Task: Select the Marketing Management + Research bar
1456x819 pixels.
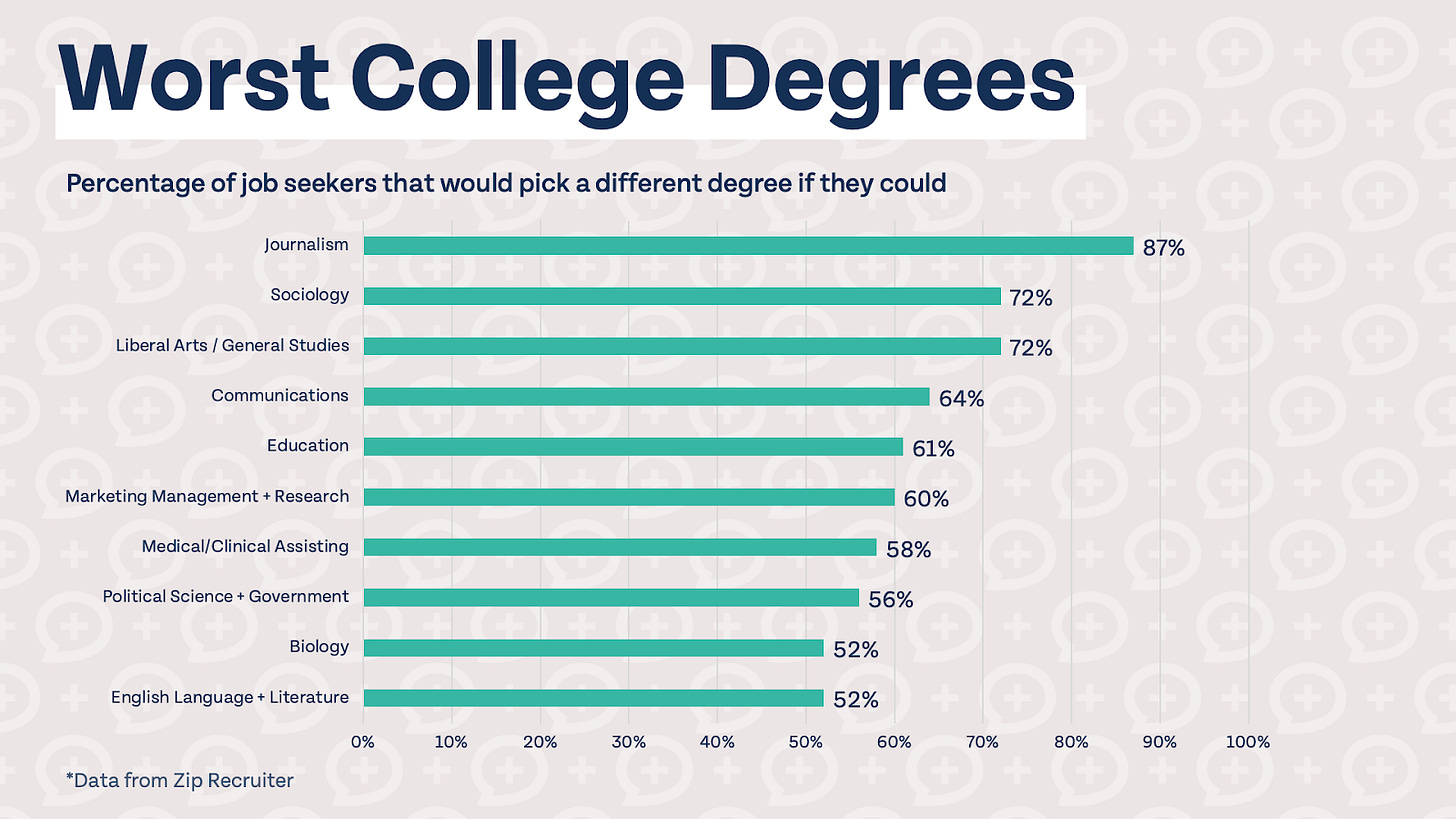Action: pyautogui.click(x=629, y=497)
